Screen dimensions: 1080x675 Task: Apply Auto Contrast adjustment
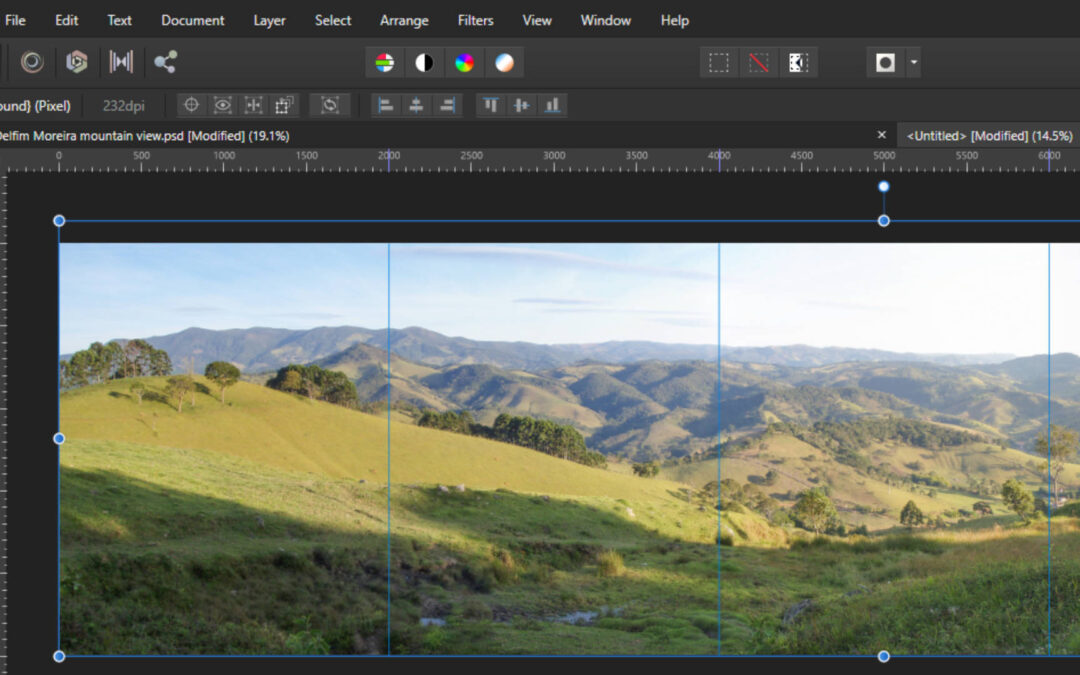[x=424, y=63]
